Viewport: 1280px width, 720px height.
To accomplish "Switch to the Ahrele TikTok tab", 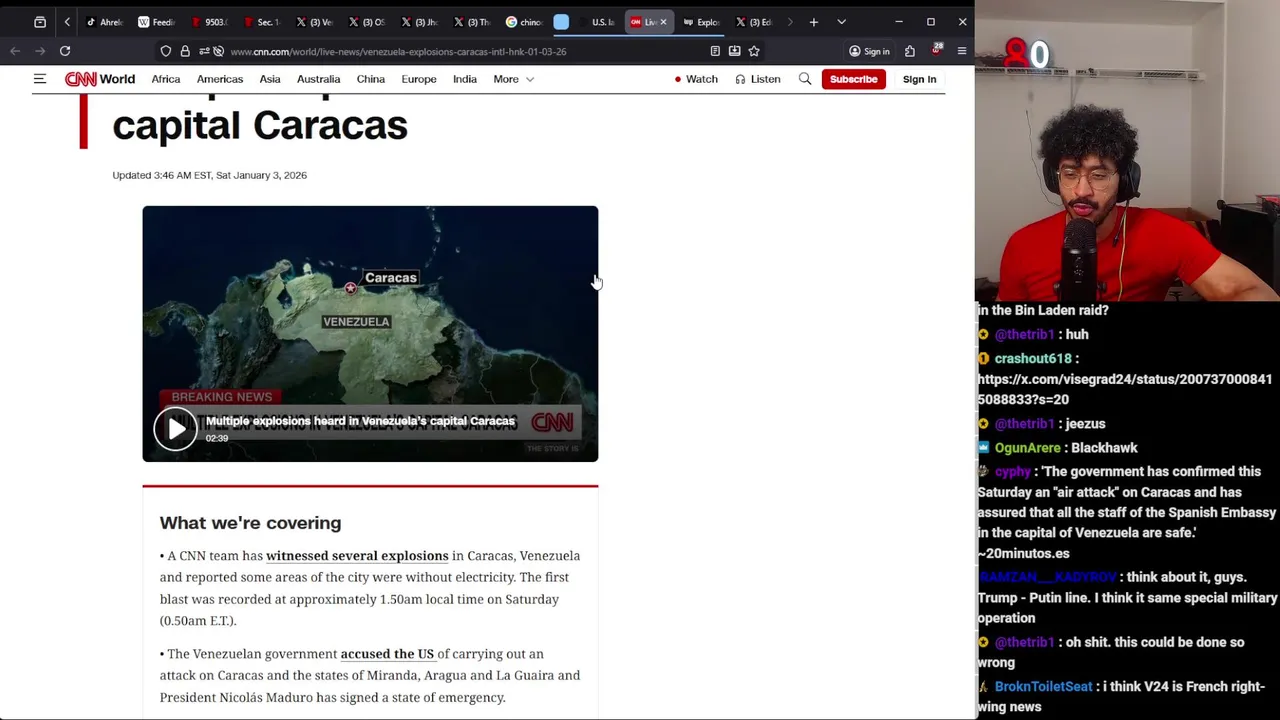I will pyautogui.click(x=104, y=22).
